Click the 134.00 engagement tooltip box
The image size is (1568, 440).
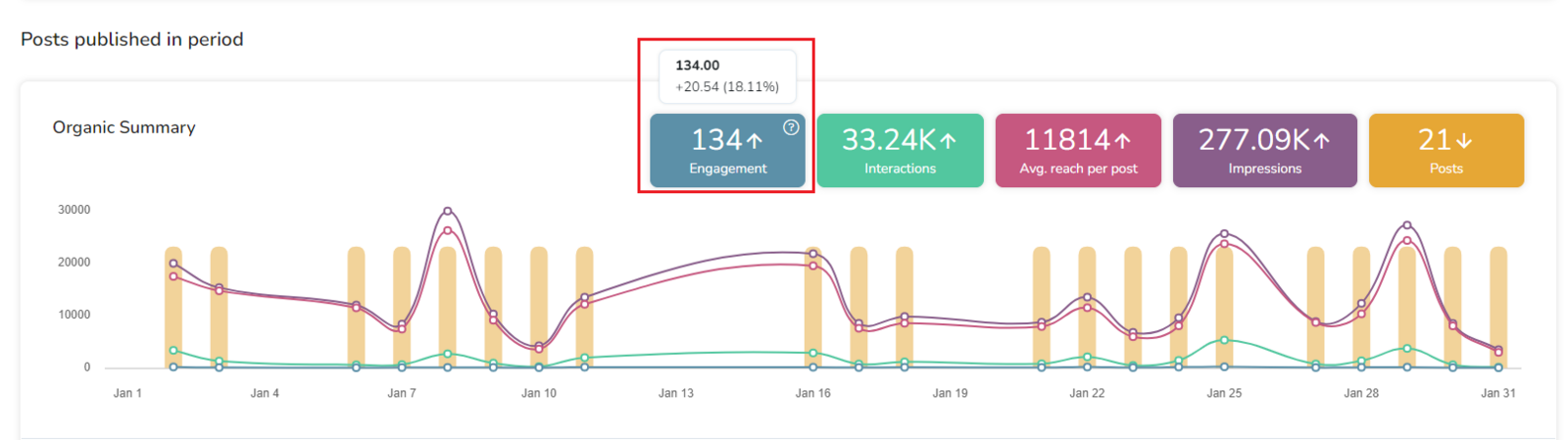coord(726,76)
